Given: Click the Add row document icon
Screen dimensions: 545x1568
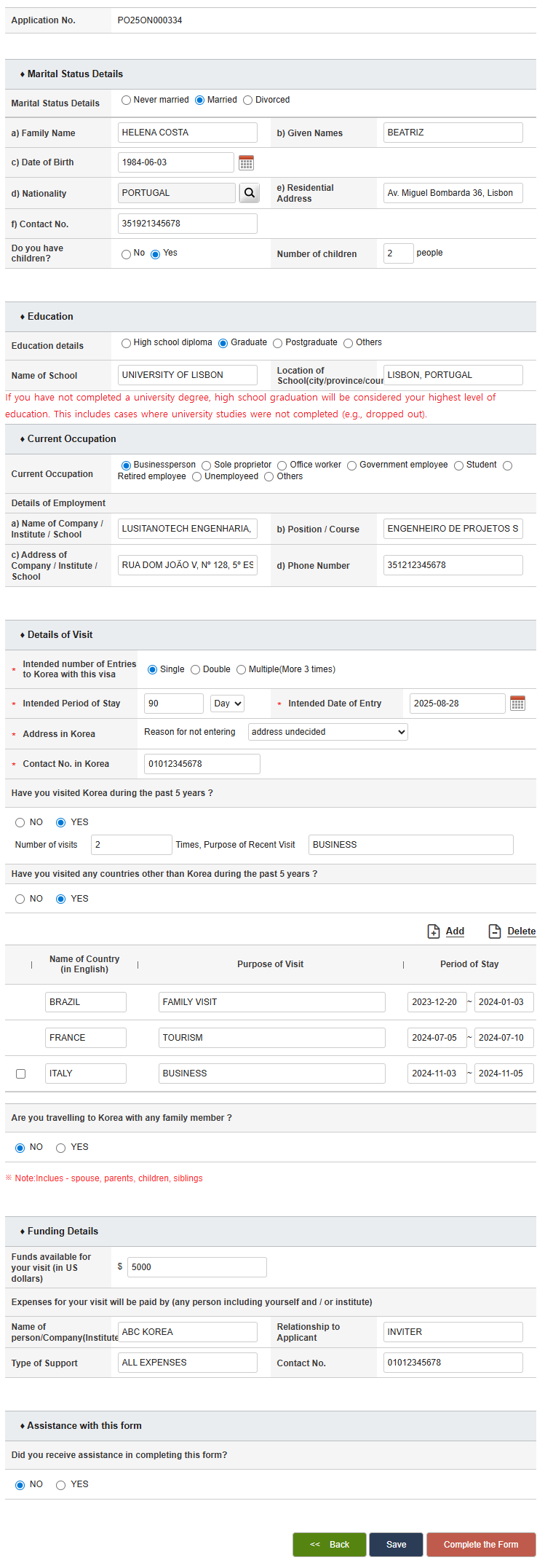Looking at the screenshot, I should point(434,931).
